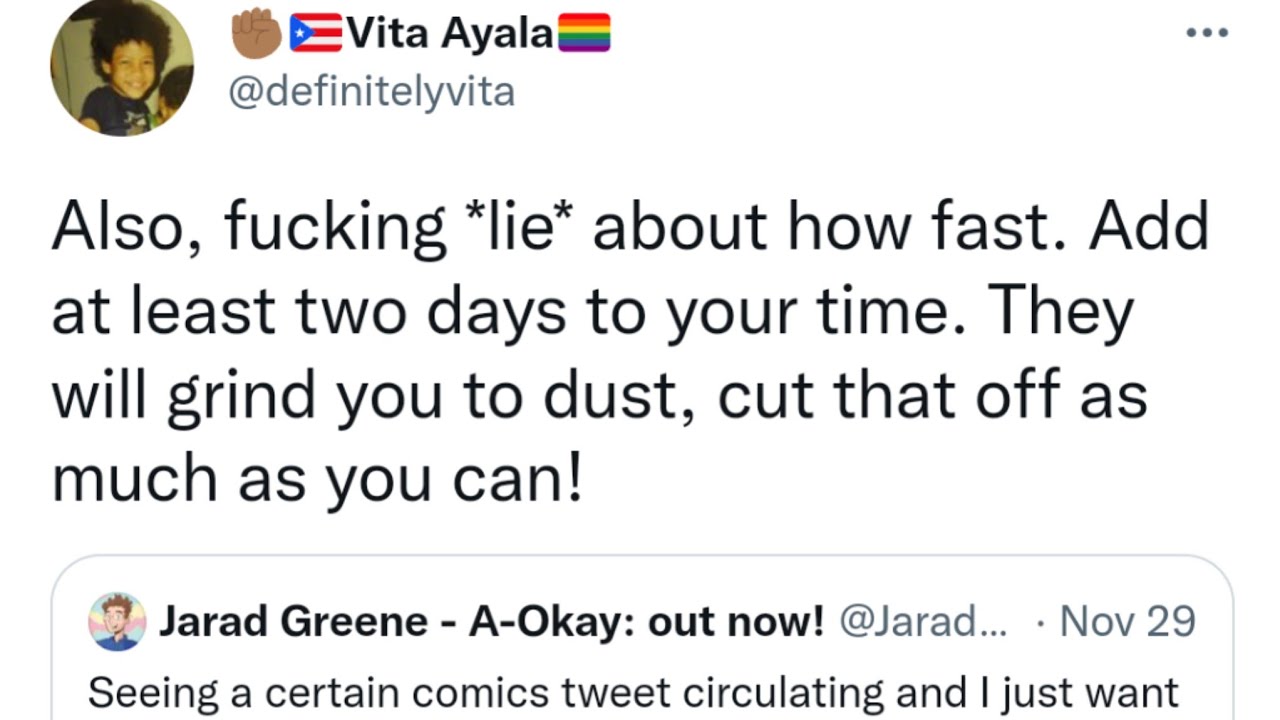Click Vita Ayala's profile avatar photo
Image resolution: width=1280 pixels, height=720 pixels.
coord(122,66)
